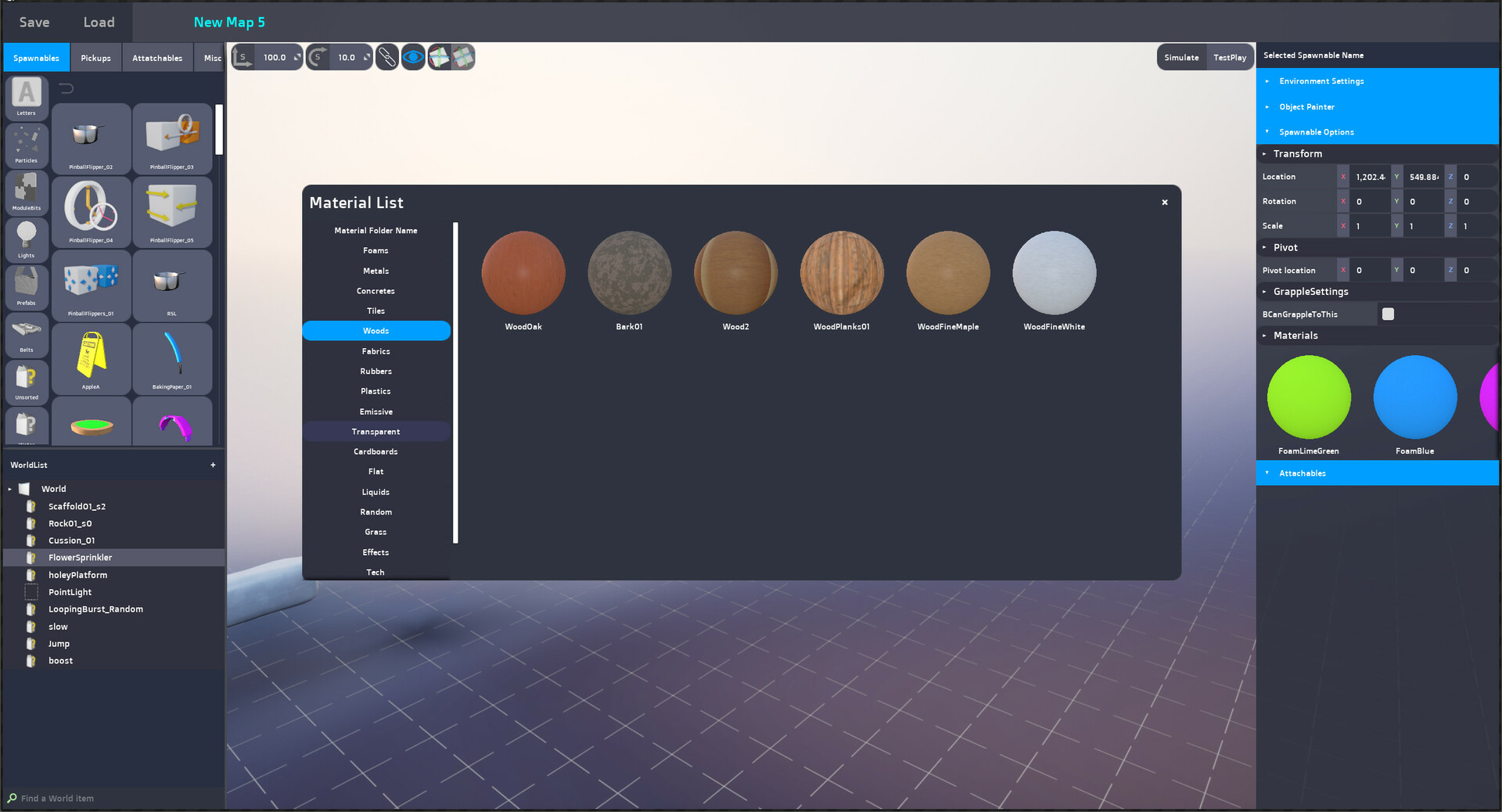
Task: Expand the World tree node
Action: (x=10, y=489)
